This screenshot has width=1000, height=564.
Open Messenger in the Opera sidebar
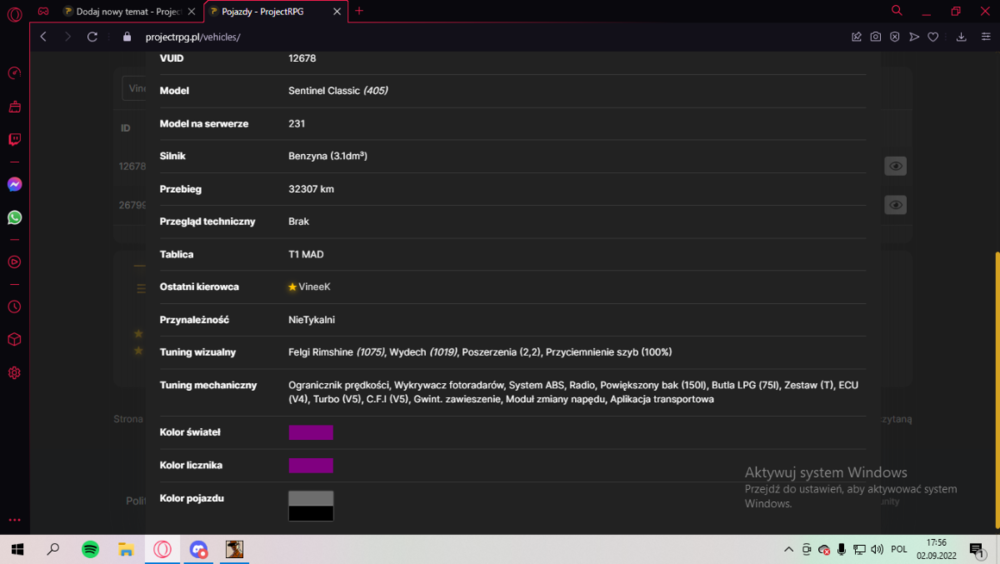point(15,184)
